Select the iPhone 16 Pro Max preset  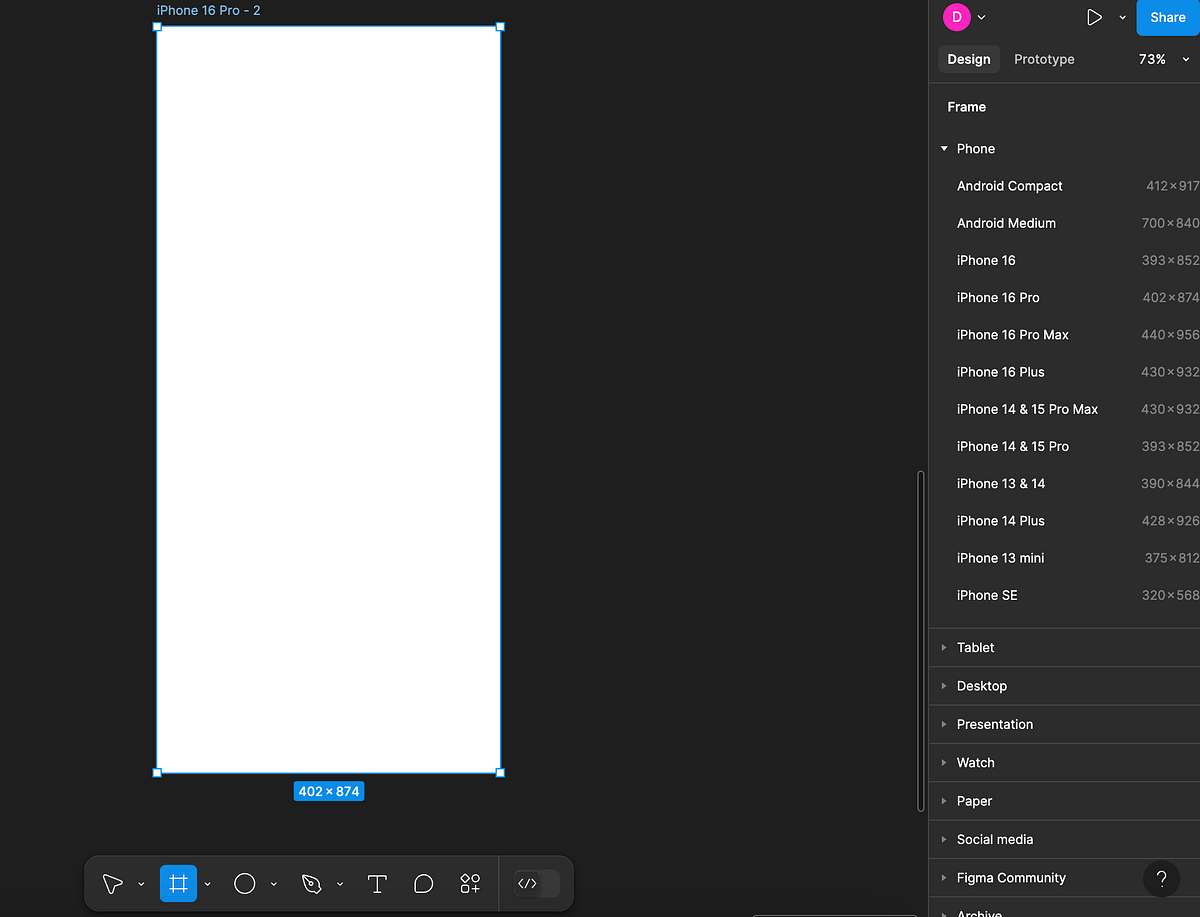tap(1013, 334)
